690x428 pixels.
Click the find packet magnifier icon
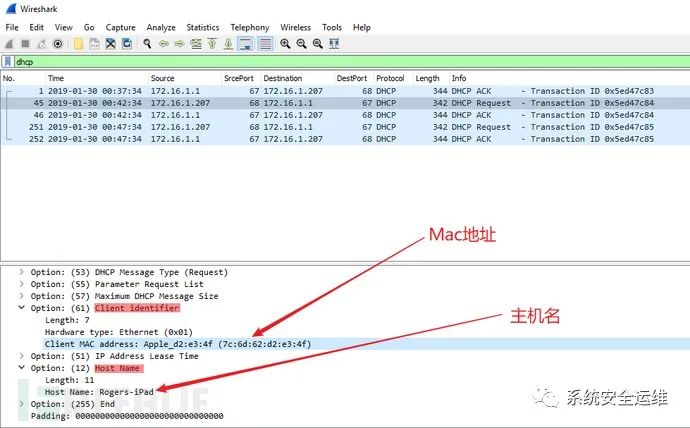pyautogui.click(x=147, y=44)
